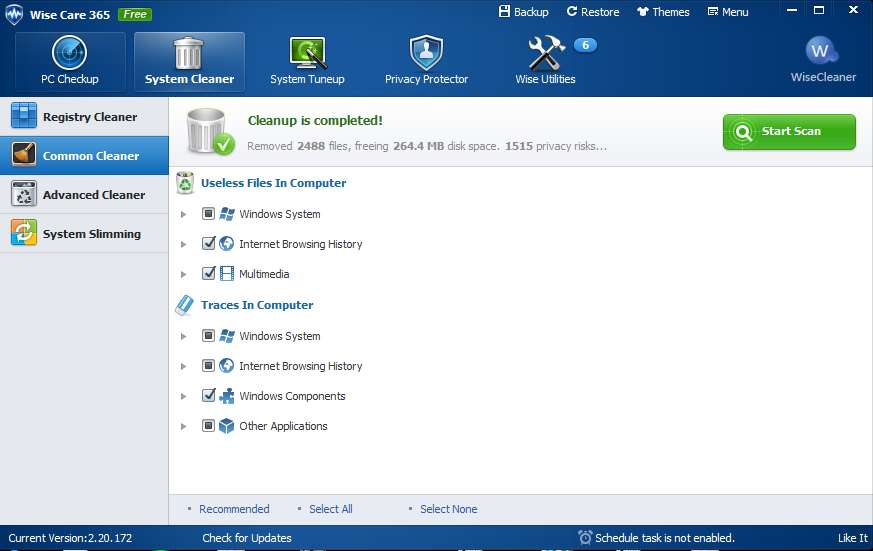873x551 pixels.
Task: Click the Wise Care 365 logo icon
Action: point(14,14)
